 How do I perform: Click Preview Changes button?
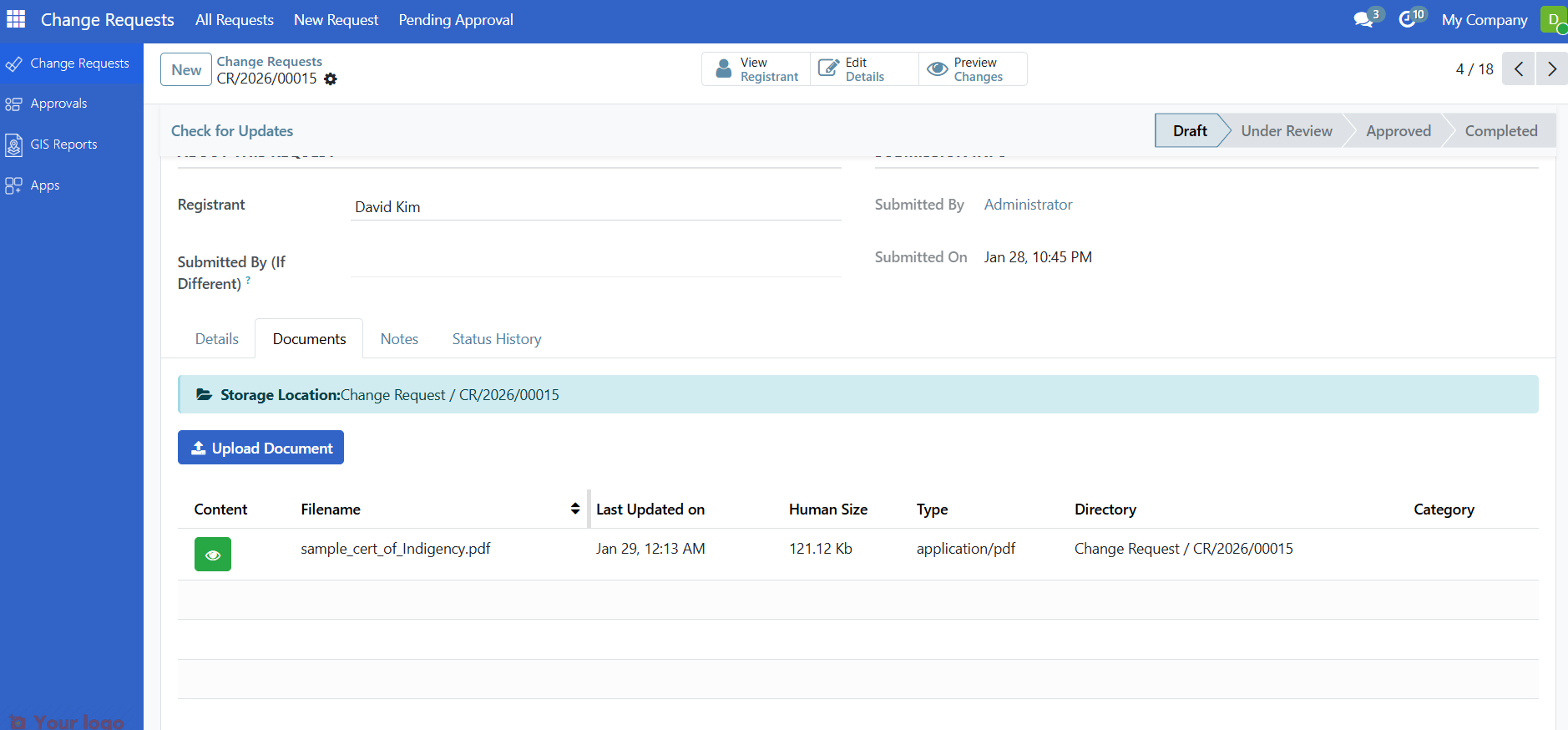tap(974, 69)
